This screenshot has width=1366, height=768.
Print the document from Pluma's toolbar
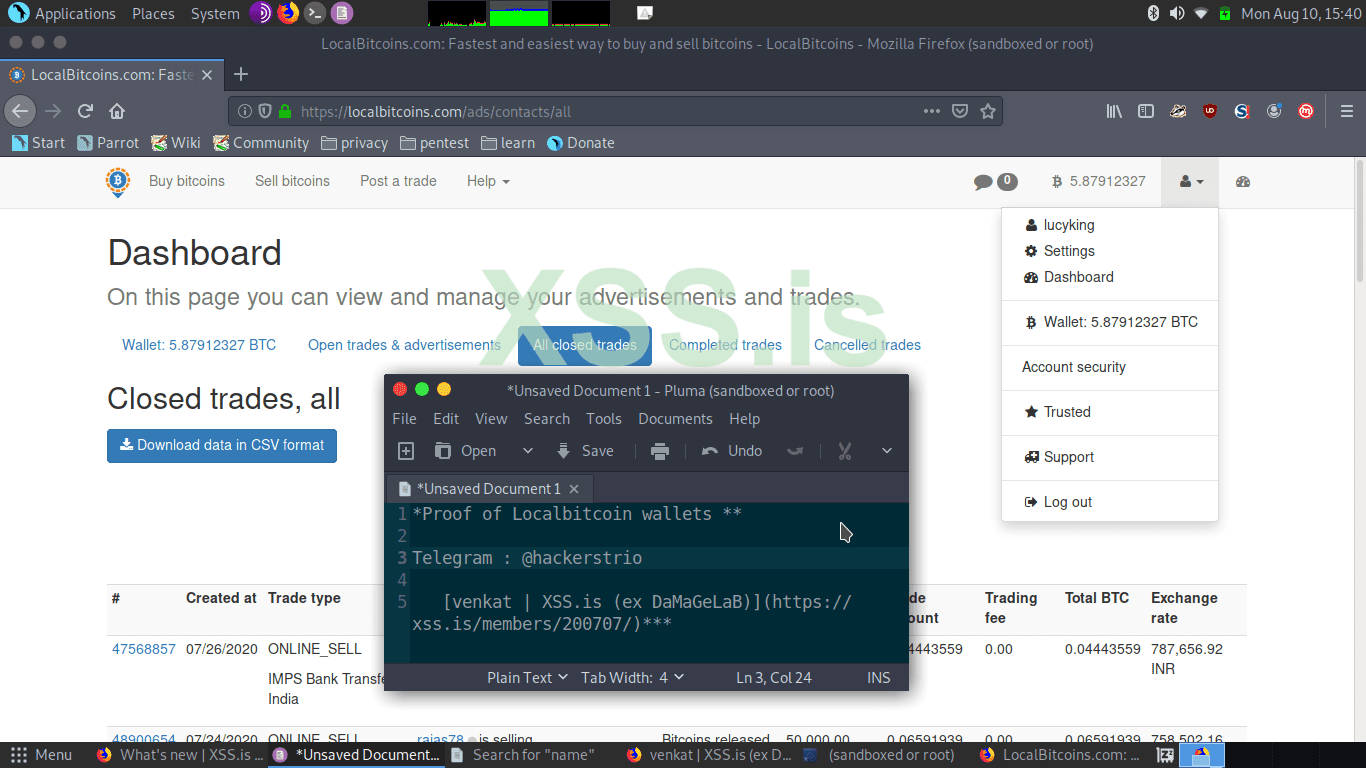(x=659, y=451)
